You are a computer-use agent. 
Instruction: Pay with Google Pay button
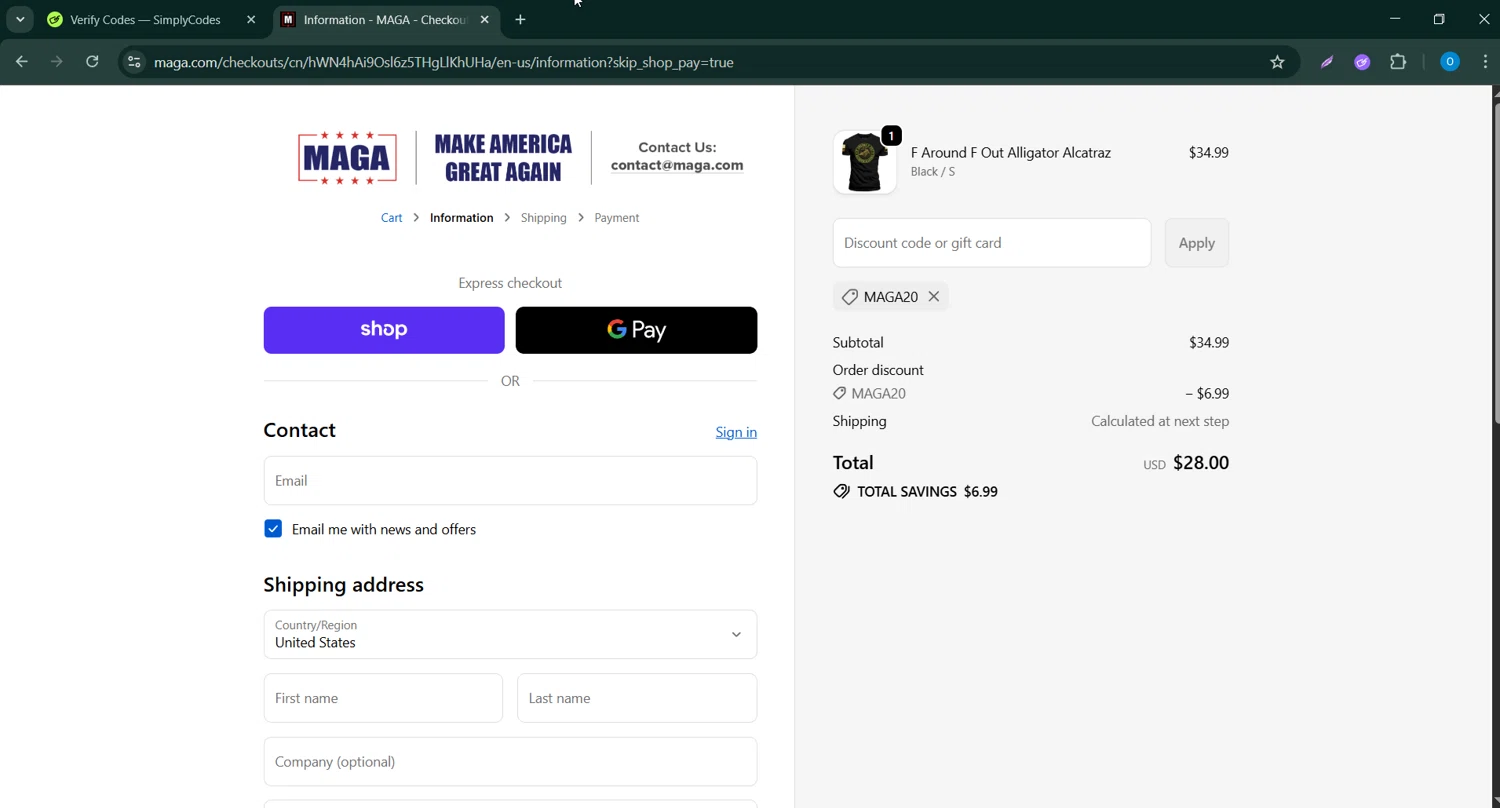point(636,330)
